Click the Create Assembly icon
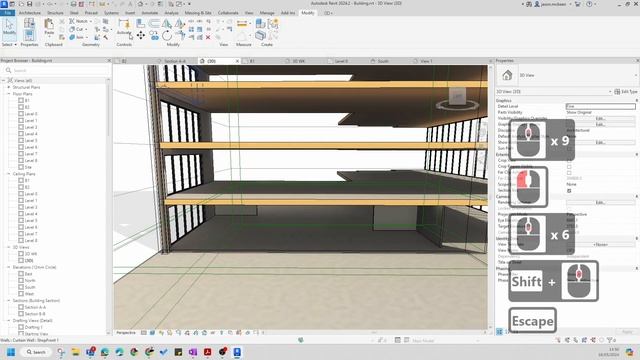This screenshot has height=360, width=640. click(x=260, y=24)
